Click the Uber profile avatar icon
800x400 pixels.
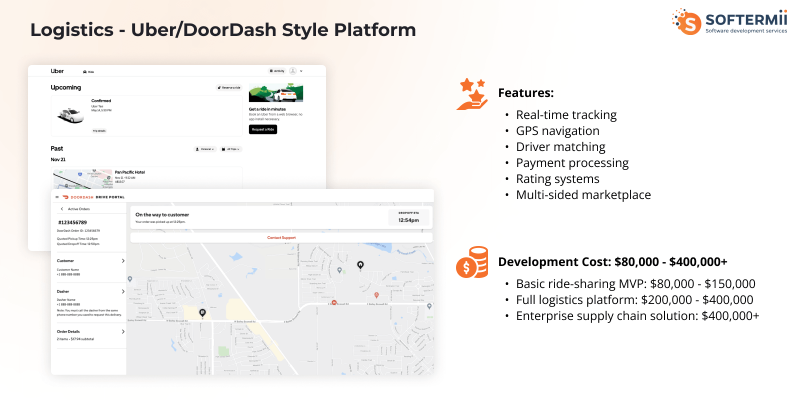293,71
